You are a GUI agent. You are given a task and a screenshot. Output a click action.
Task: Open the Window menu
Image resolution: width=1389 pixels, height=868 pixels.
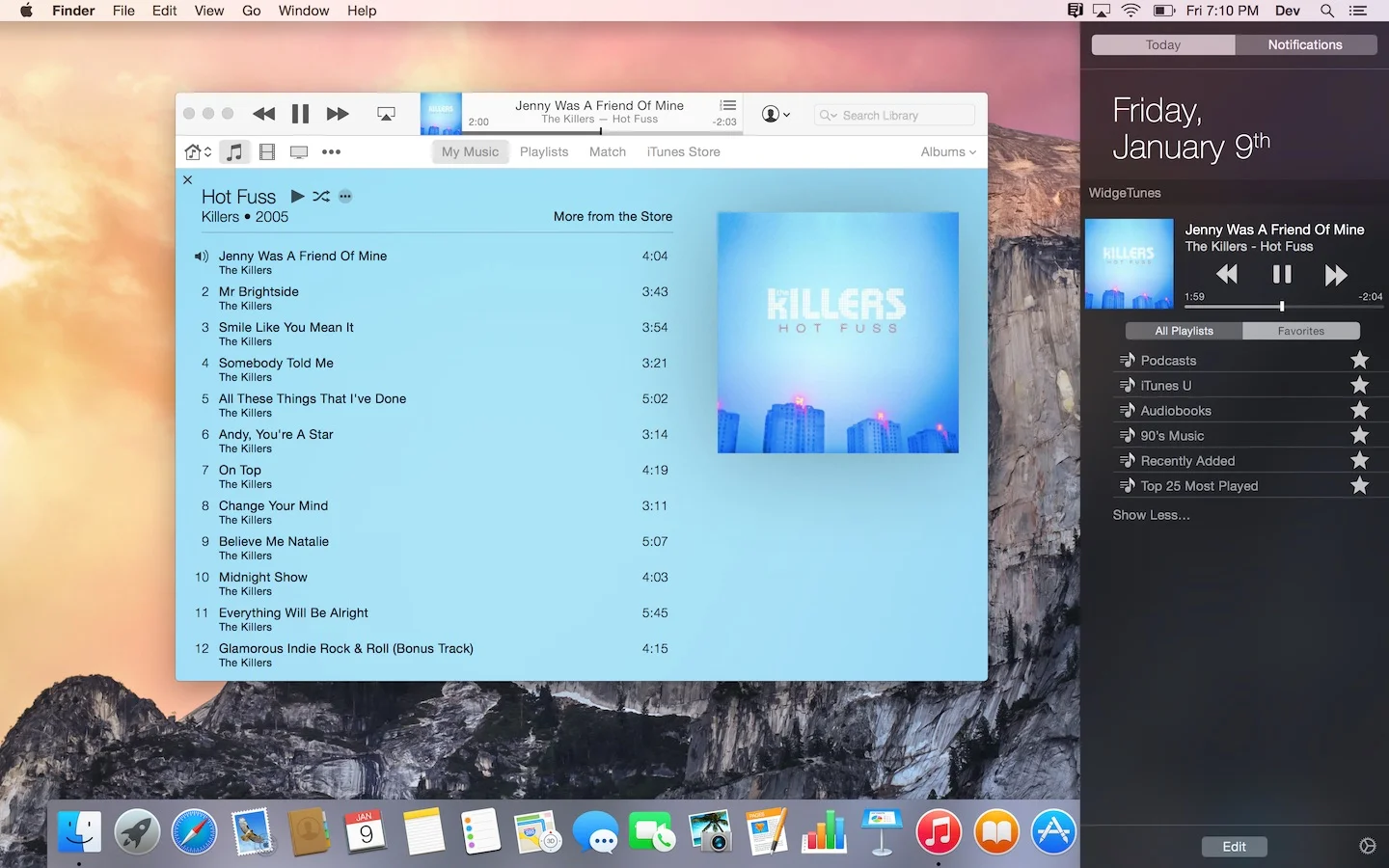tap(304, 11)
